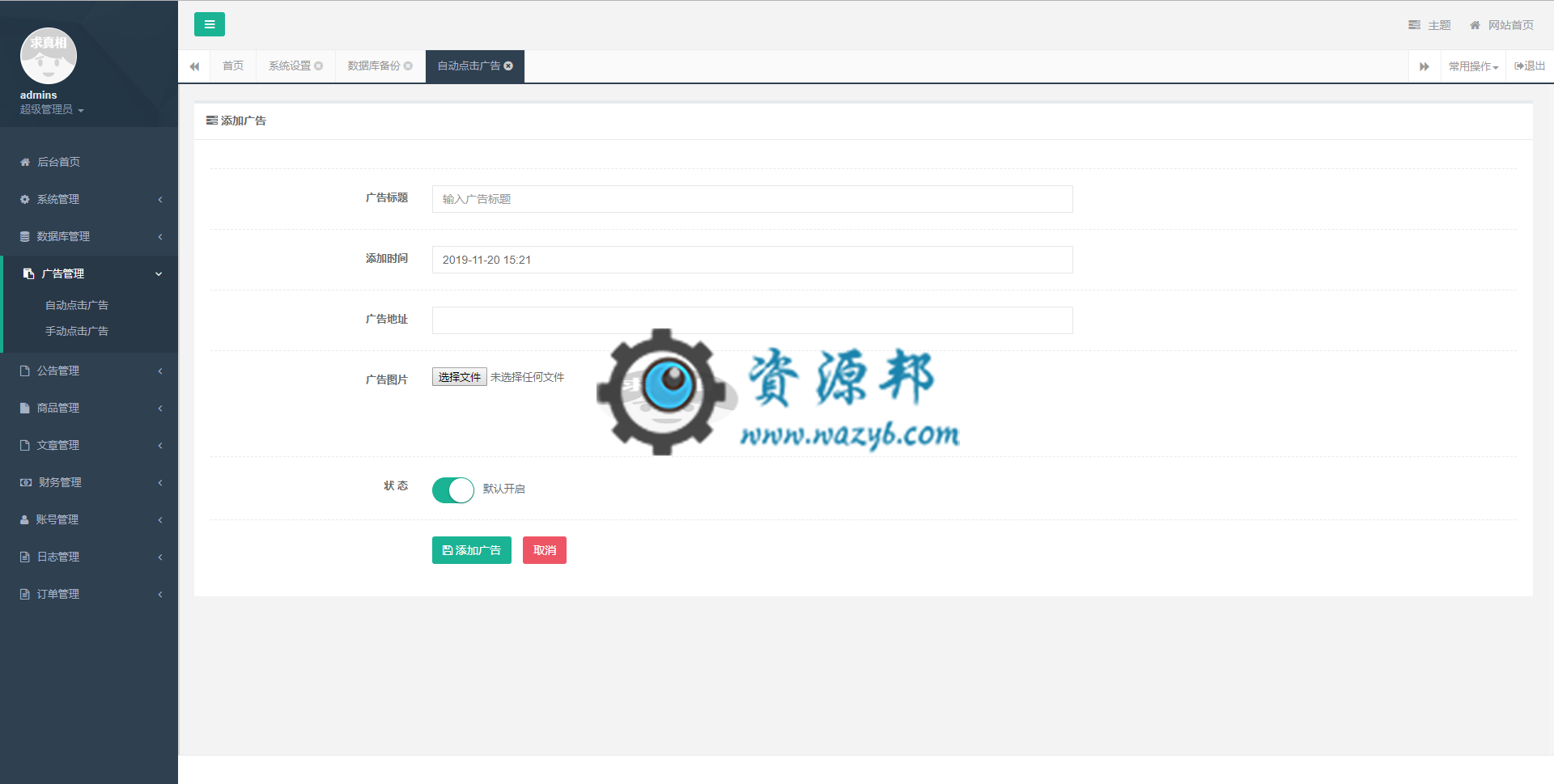Click the list icon beside 添加广告 heading
The image size is (1554, 784).
[x=212, y=121]
